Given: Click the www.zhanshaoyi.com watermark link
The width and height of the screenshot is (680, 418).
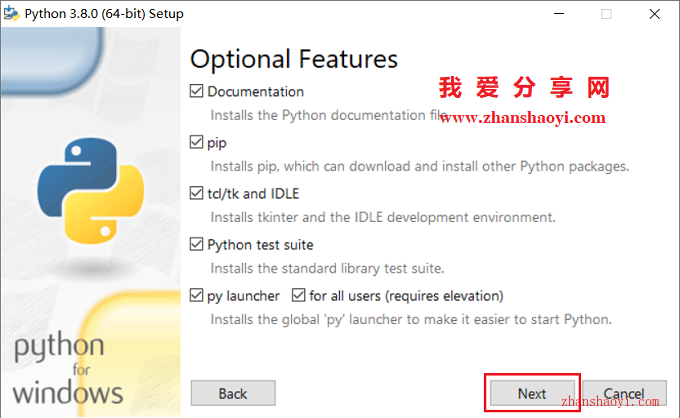Looking at the screenshot, I should point(522,118).
